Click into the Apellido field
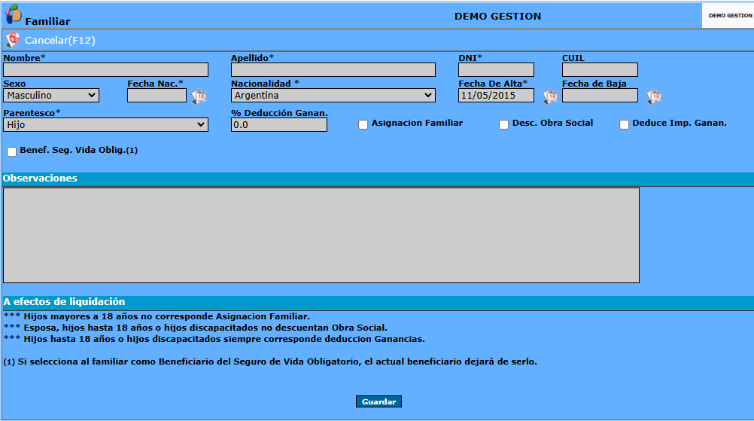754x421 pixels. (x=333, y=70)
